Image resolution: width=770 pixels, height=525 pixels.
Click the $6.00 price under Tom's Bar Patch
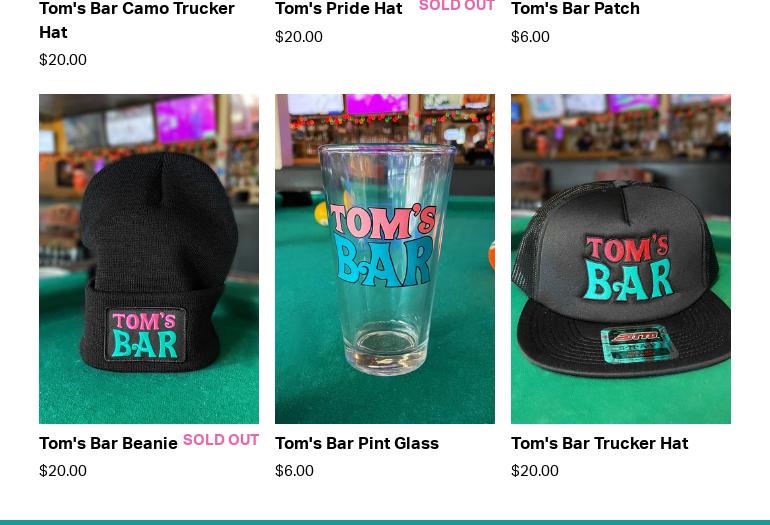click(530, 37)
